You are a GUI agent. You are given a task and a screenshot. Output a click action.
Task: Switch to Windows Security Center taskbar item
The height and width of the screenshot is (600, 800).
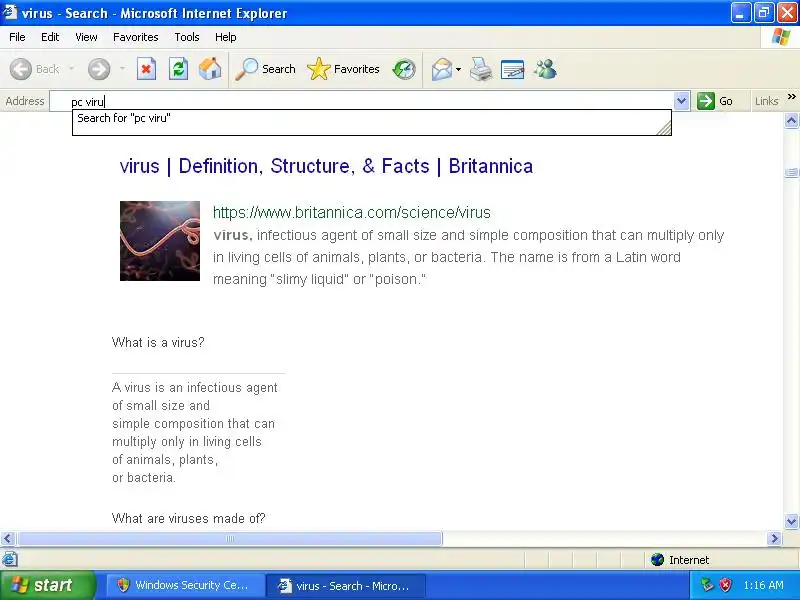click(185, 585)
